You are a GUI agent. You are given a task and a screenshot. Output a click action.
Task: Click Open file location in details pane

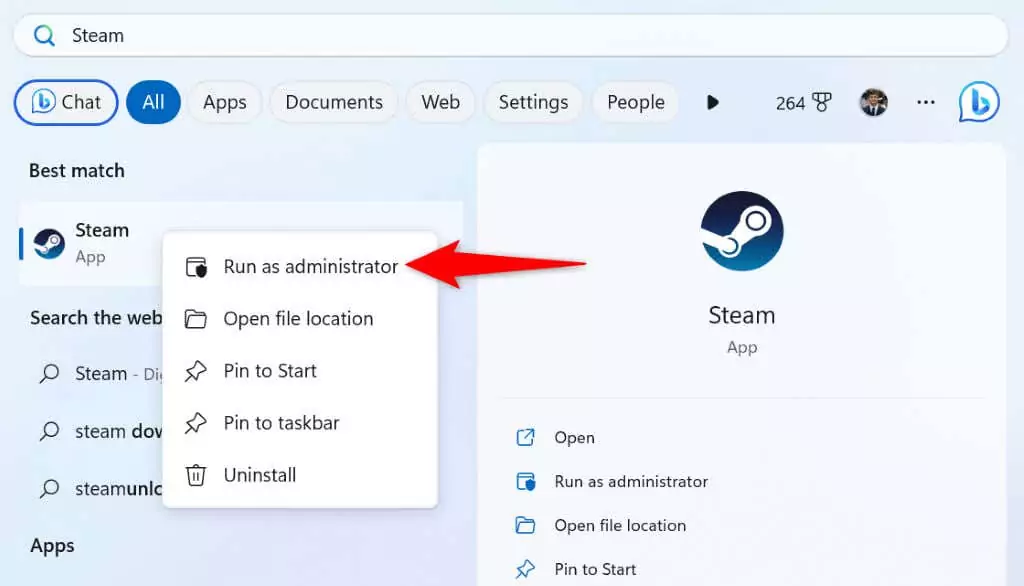[x=620, y=525]
